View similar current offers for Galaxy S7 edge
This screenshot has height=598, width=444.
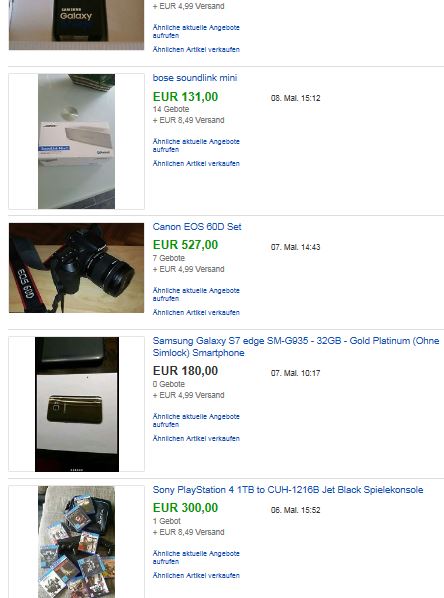click(x=196, y=420)
